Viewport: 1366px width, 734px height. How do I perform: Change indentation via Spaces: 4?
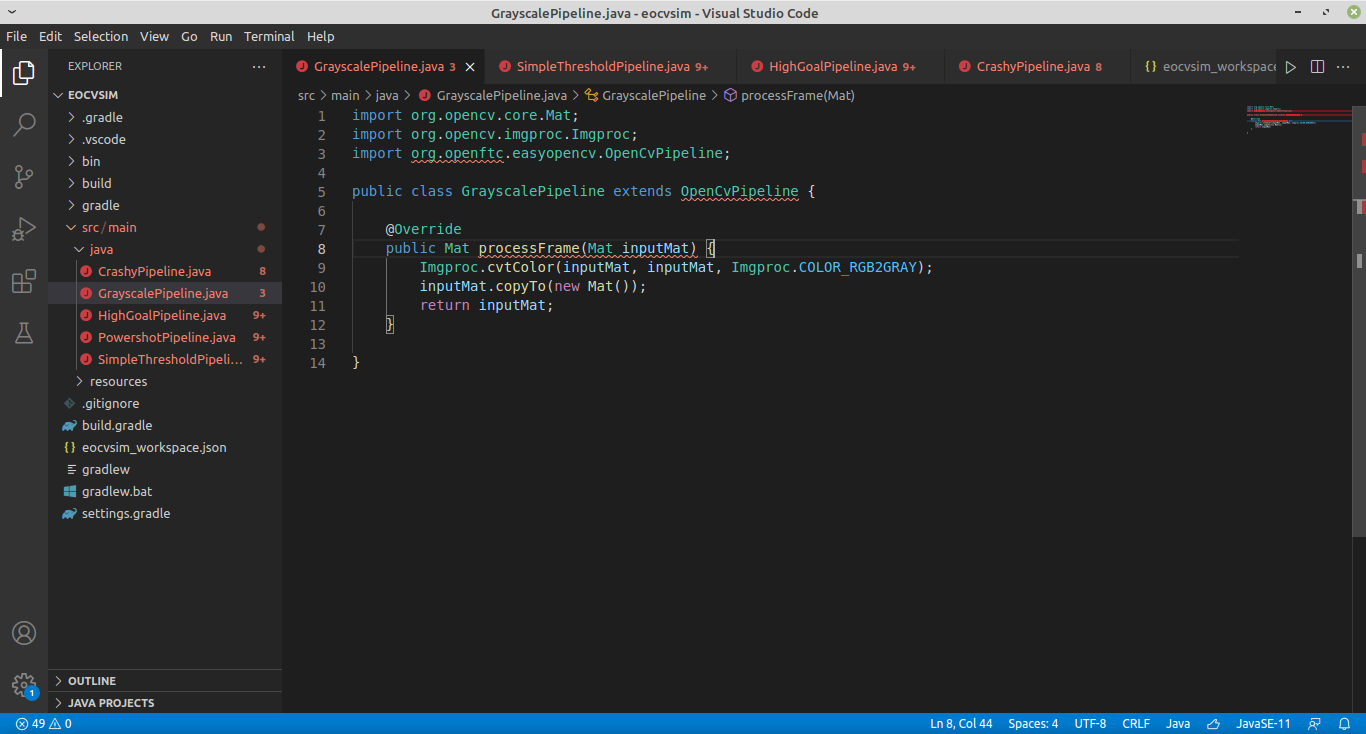[1033, 724]
